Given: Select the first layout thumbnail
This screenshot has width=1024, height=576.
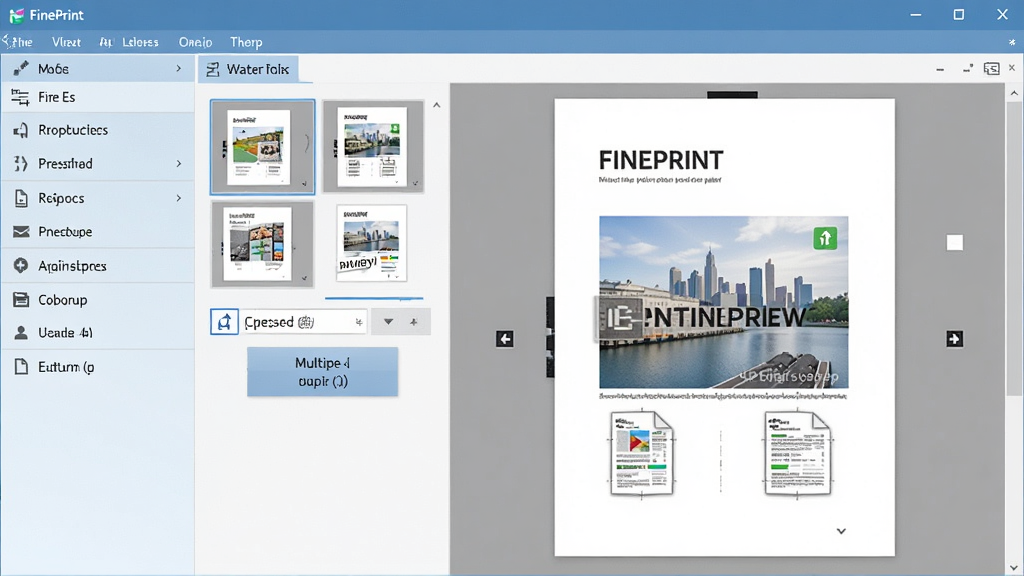Looking at the screenshot, I should click(x=263, y=147).
